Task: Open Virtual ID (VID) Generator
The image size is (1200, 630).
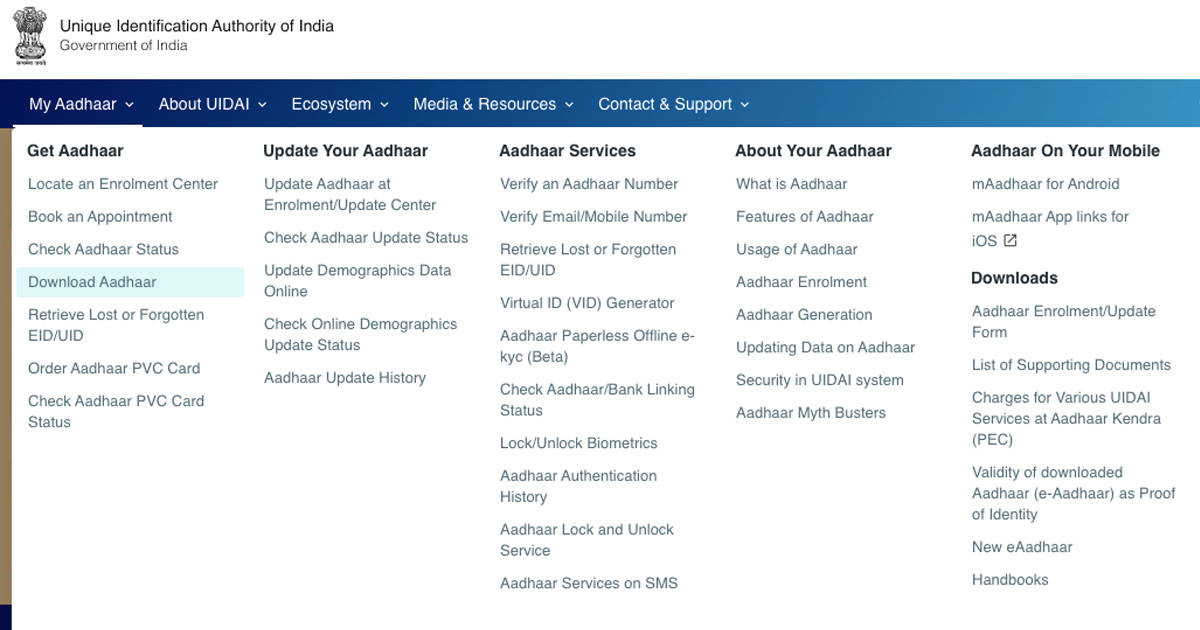Action: coord(587,303)
